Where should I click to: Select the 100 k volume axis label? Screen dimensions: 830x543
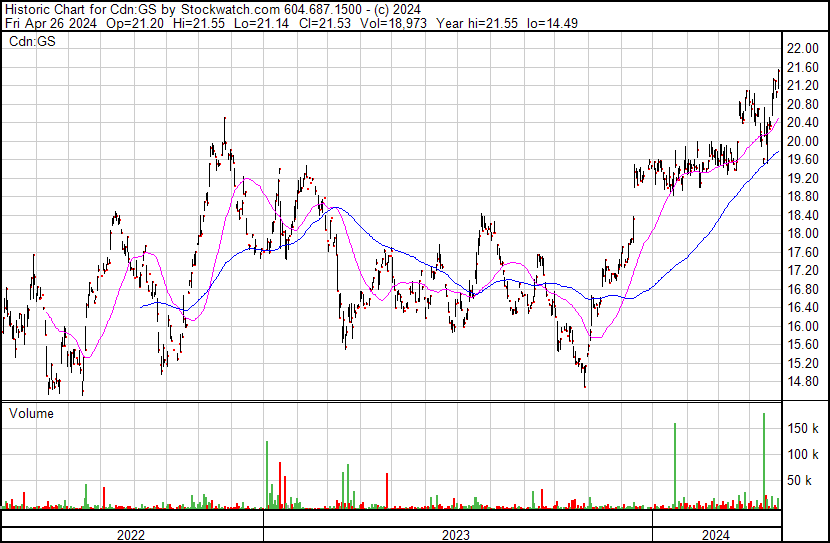coord(804,454)
